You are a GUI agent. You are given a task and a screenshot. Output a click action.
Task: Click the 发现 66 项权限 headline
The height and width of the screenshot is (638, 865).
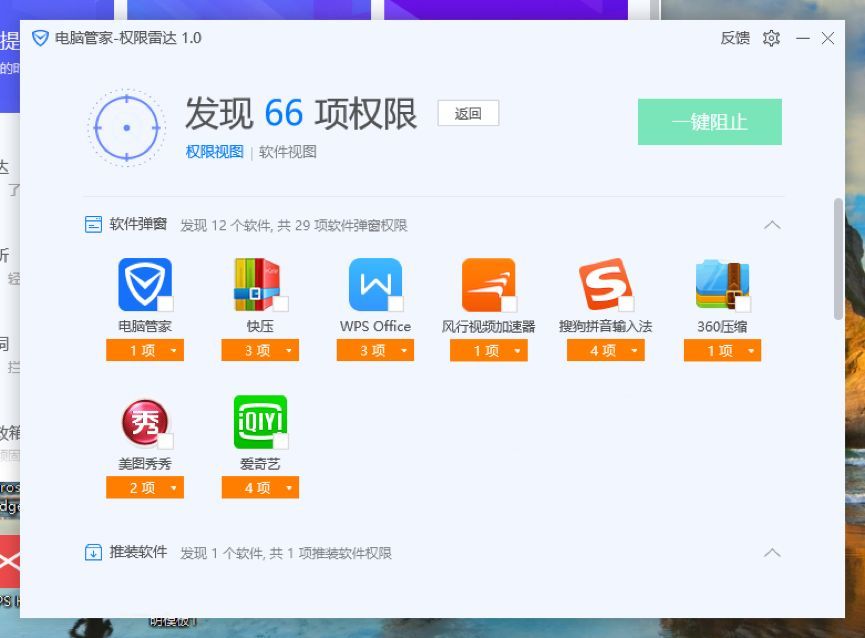click(301, 114)
